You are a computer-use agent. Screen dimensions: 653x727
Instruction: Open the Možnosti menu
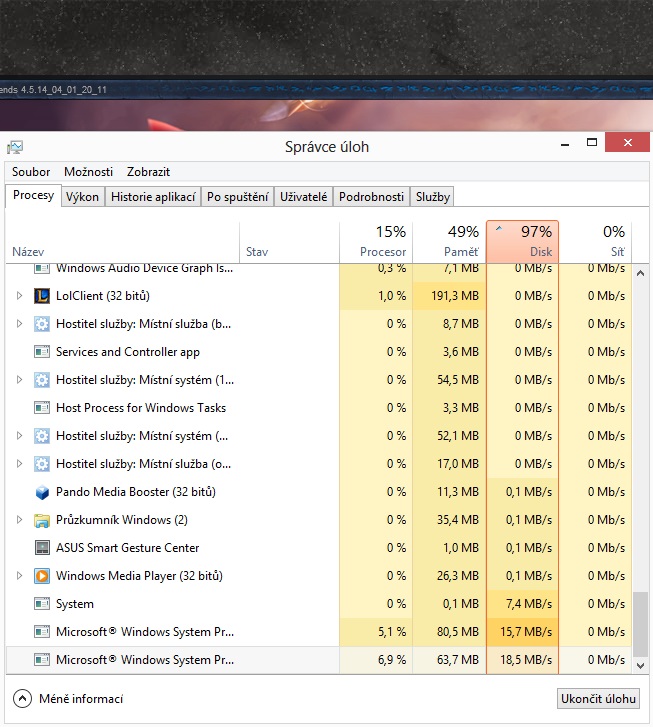click(x=89, y=172)
